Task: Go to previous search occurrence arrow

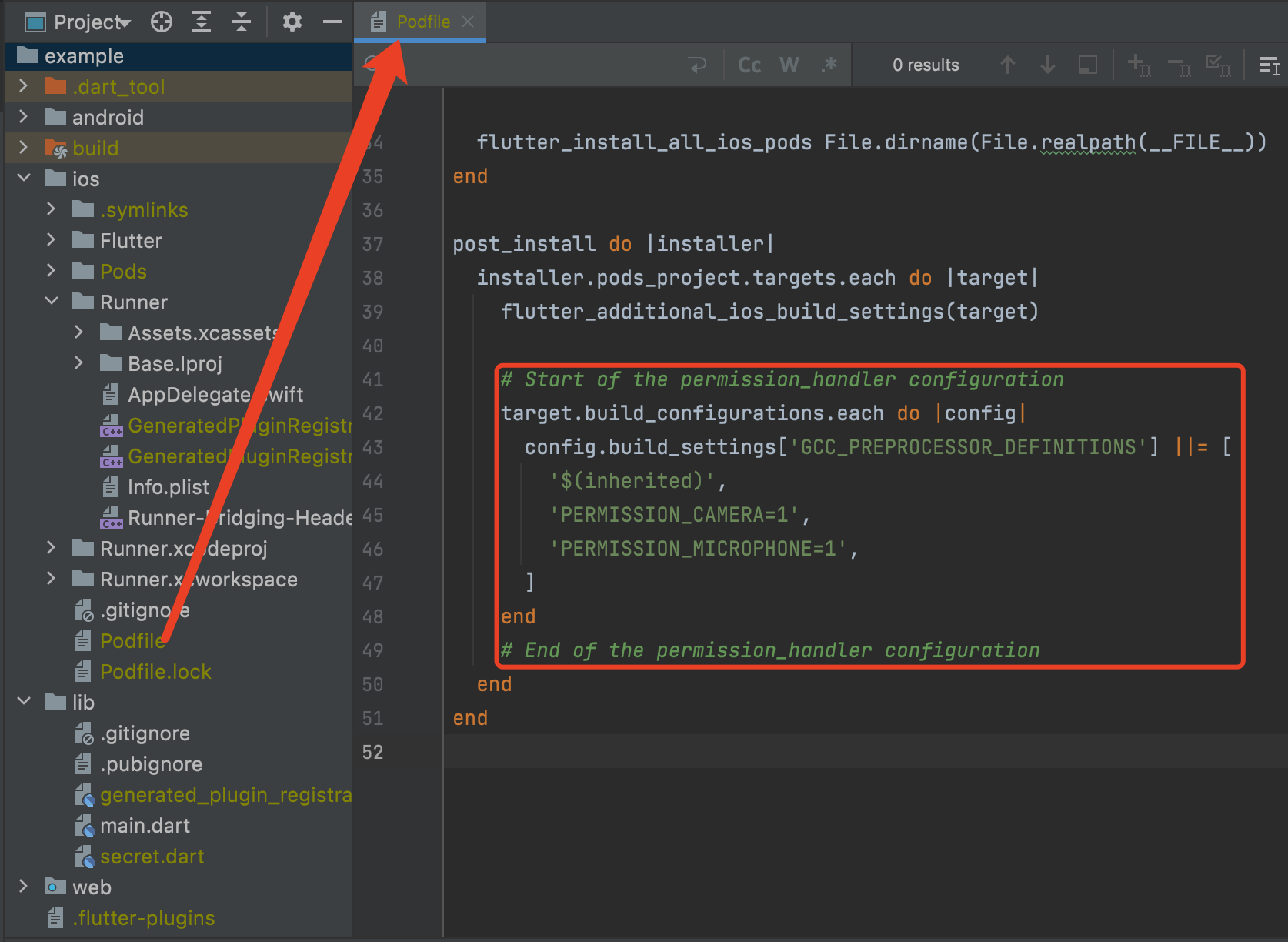Action: 1007,65
